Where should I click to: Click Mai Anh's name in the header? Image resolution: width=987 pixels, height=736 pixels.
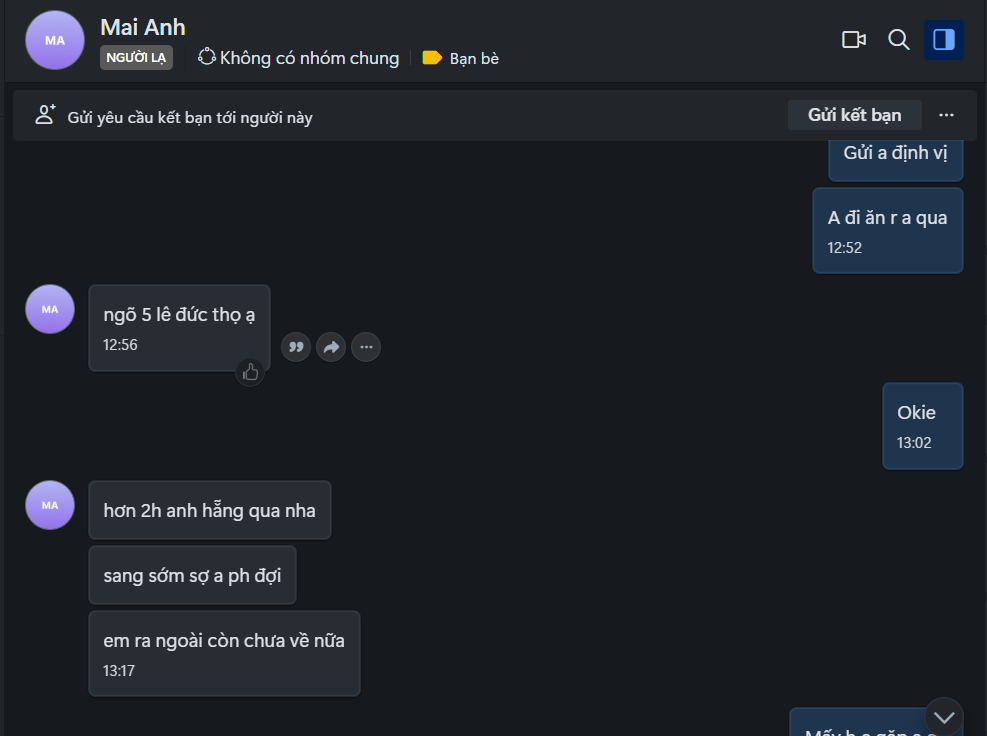(143, 27)
